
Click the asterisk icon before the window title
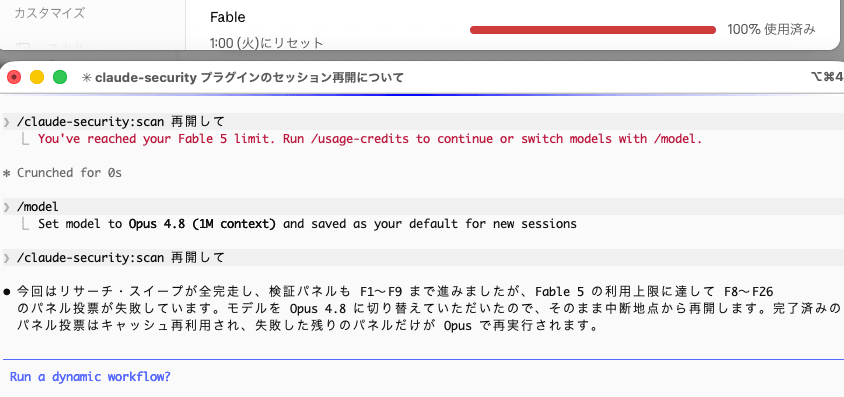[86, 78]
